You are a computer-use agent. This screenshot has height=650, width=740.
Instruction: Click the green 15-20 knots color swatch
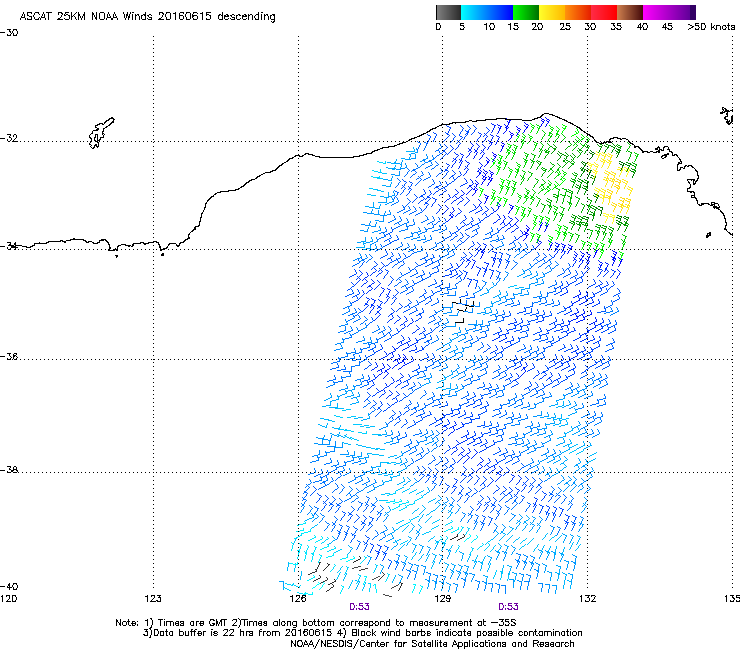tap(526, 12)
